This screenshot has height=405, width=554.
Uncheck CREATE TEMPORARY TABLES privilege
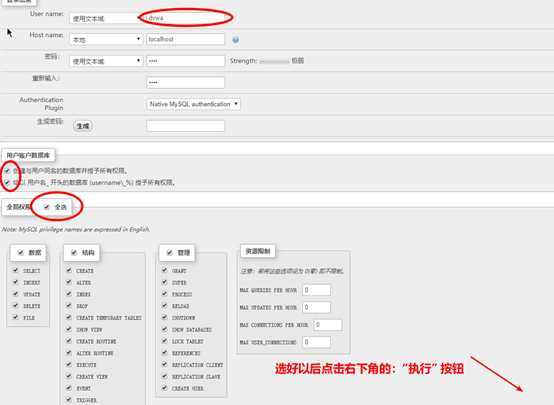point(69,317)
